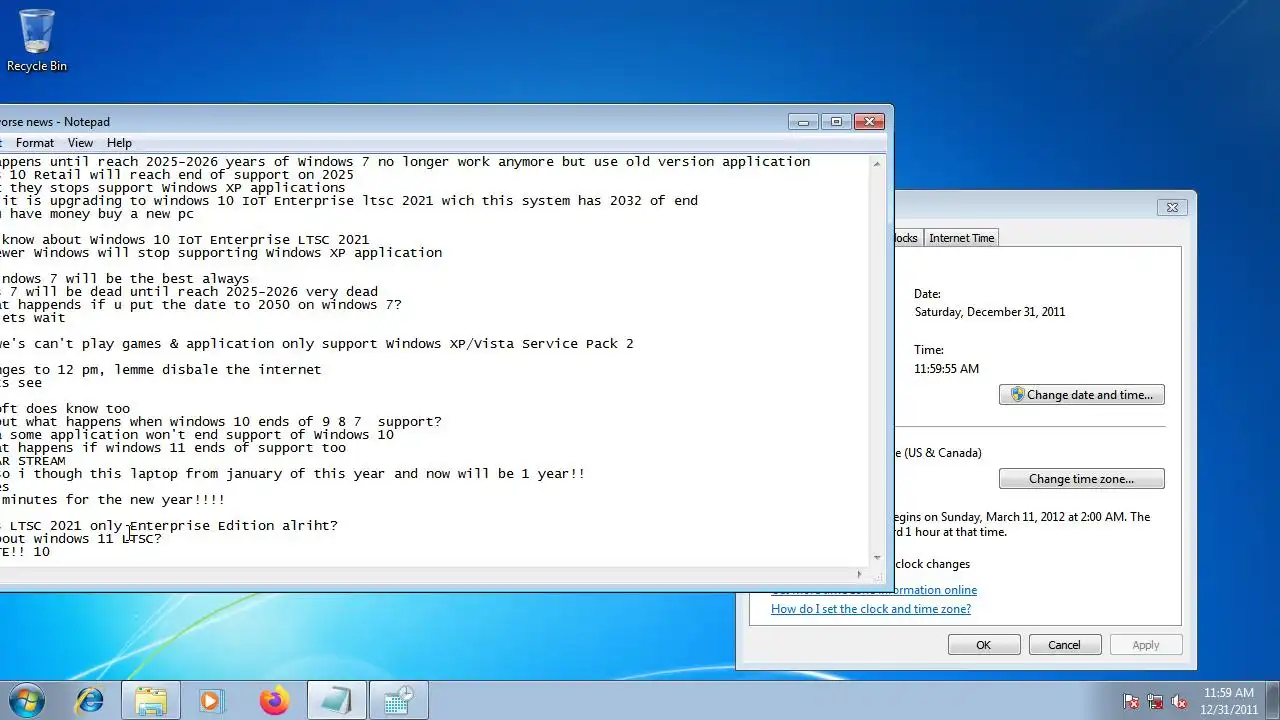Image resolution: width=1280 pixels, height=720 pixels.
Task: Open the Windows Start orb
Action: click(x=27, y=700)
